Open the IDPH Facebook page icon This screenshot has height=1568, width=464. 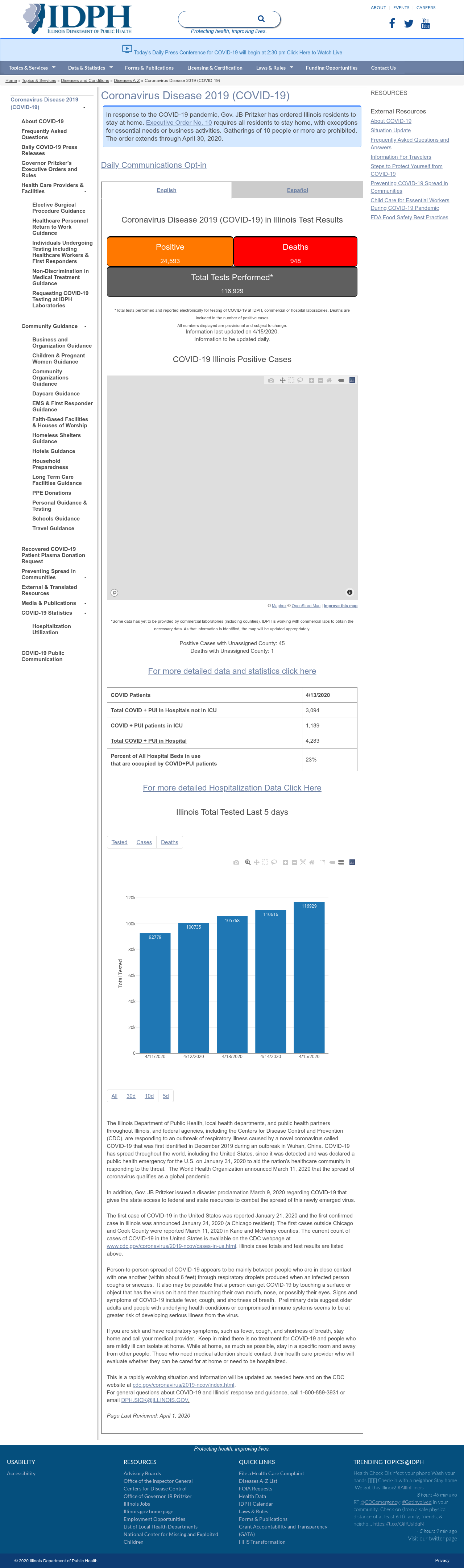click(x=392, y=23)
